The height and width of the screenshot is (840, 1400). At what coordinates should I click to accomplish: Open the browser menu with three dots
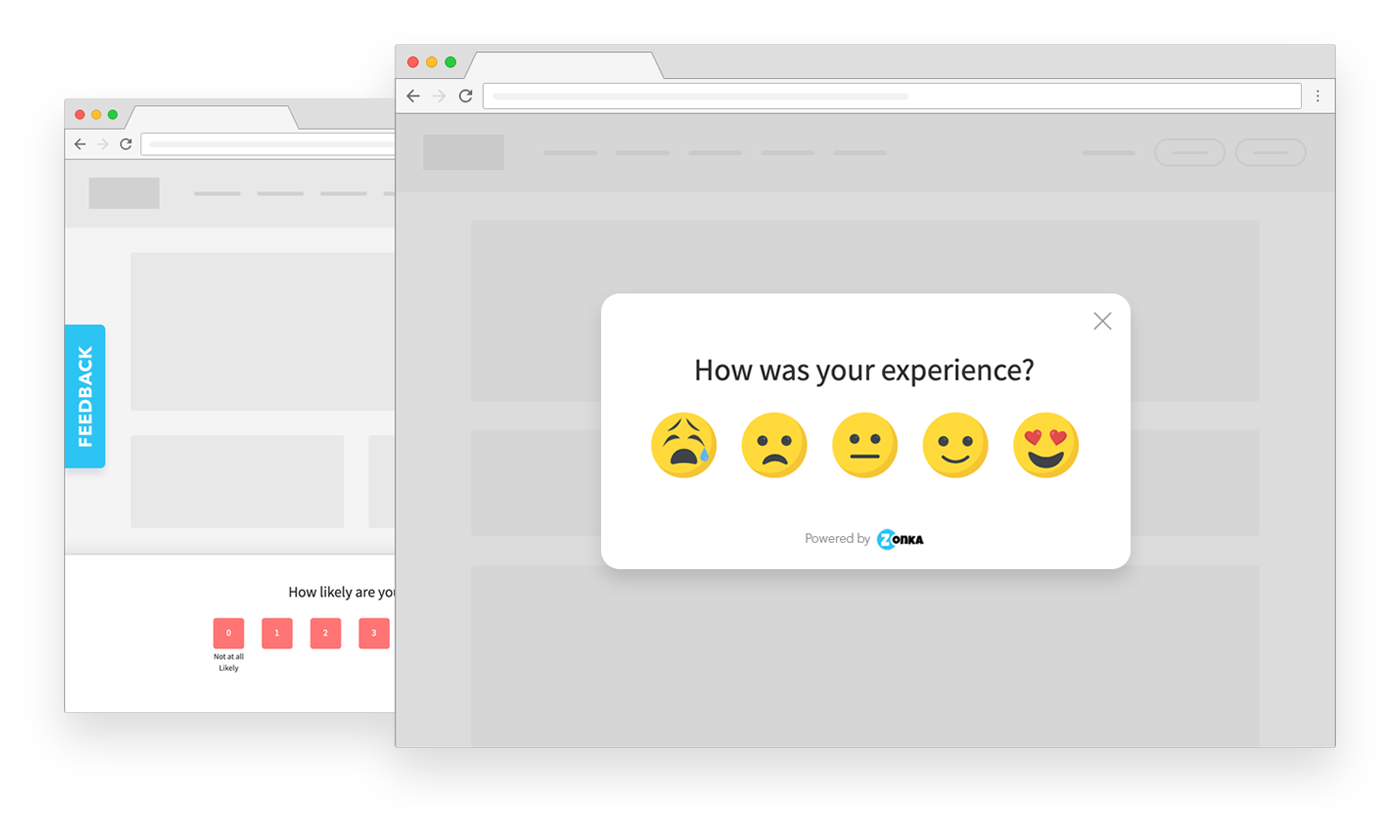click(x=1318, y=95)
